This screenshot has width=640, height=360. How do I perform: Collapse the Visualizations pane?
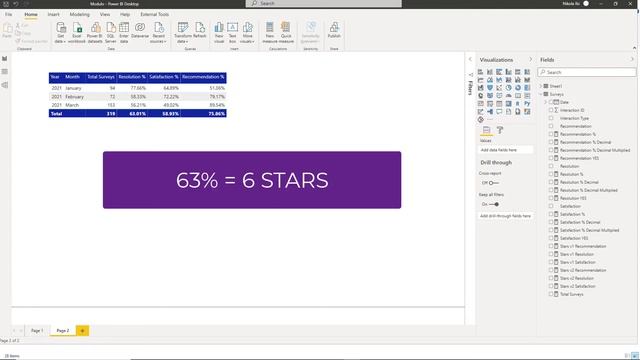[531, 60]
